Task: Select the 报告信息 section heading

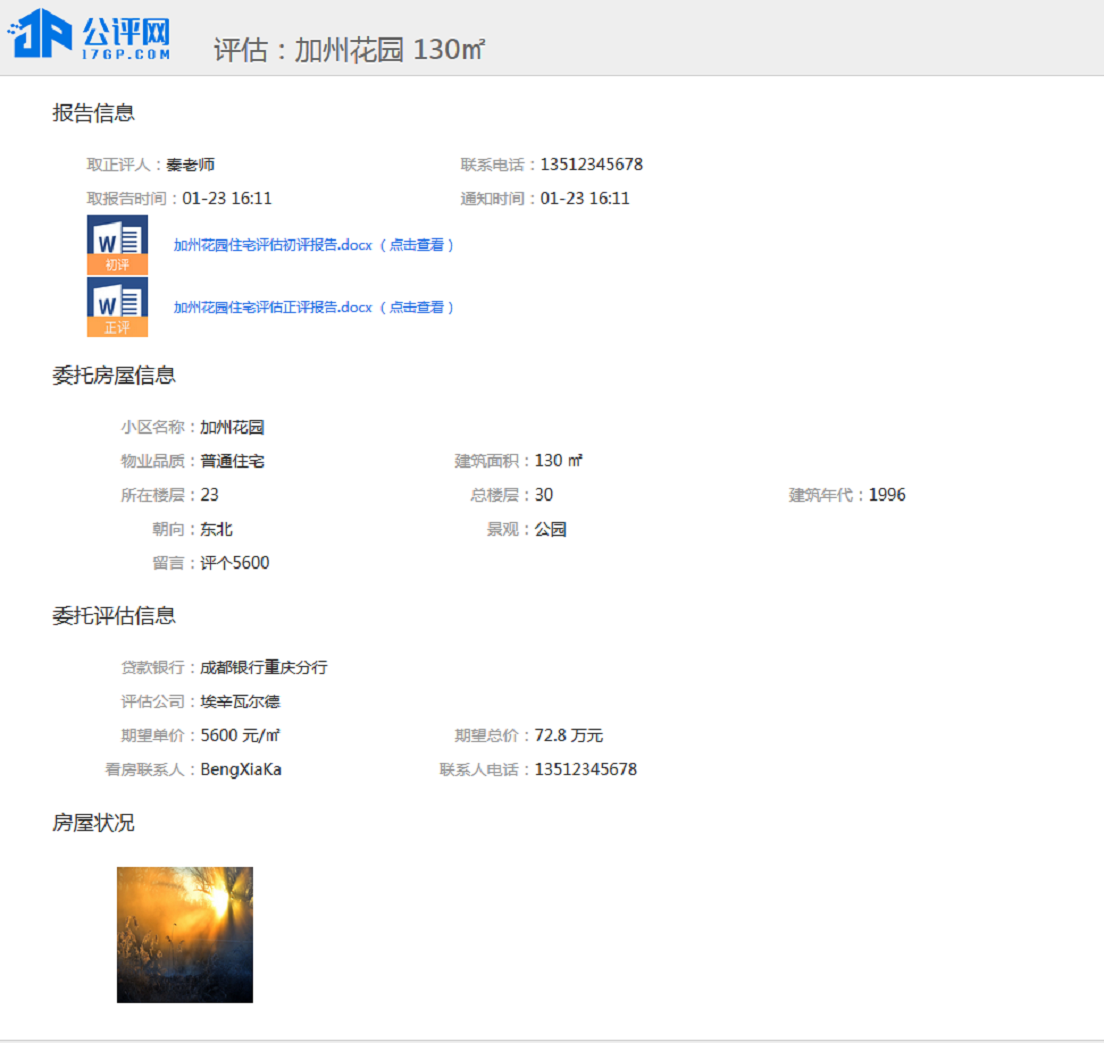Action: click(93, 113)
